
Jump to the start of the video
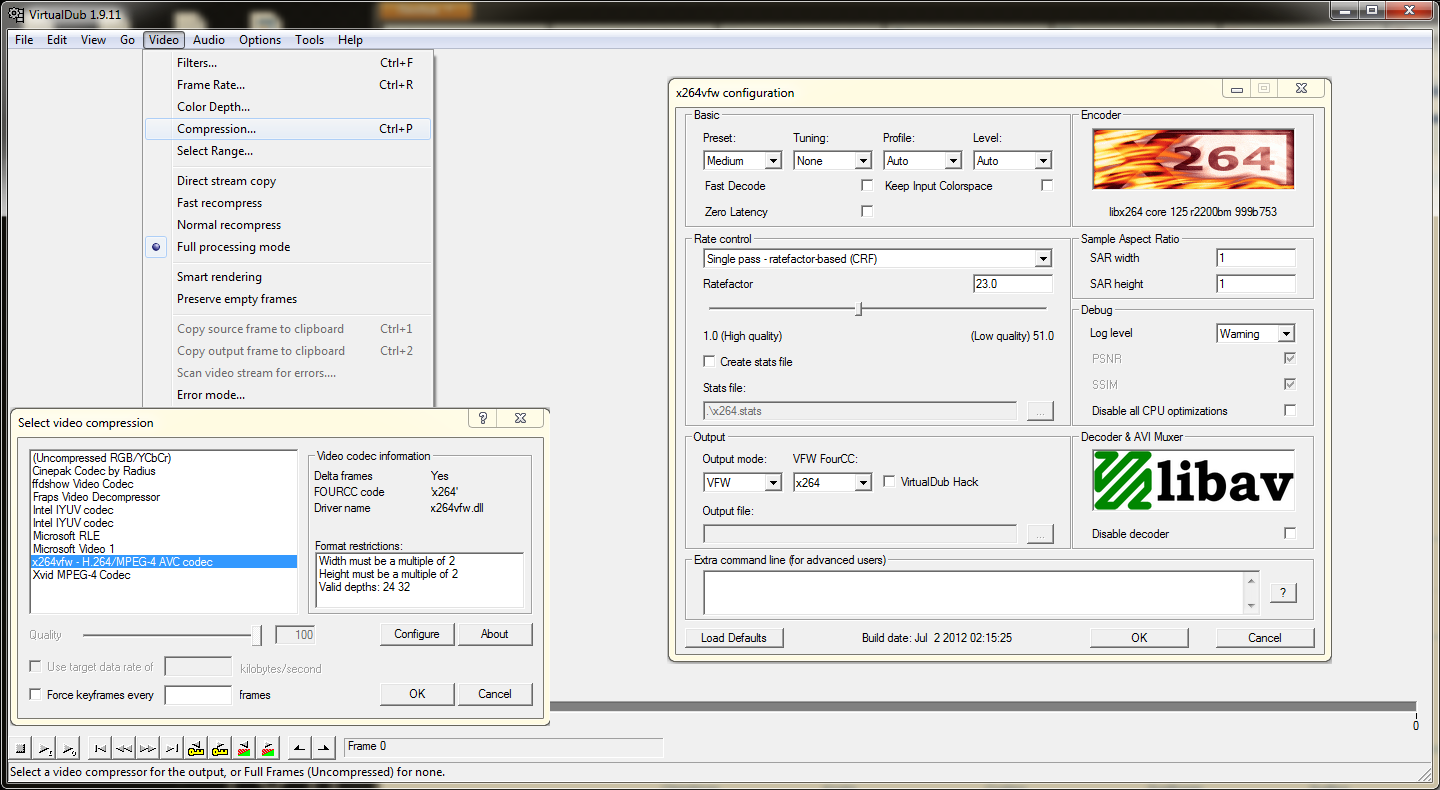tap(100, 748)
